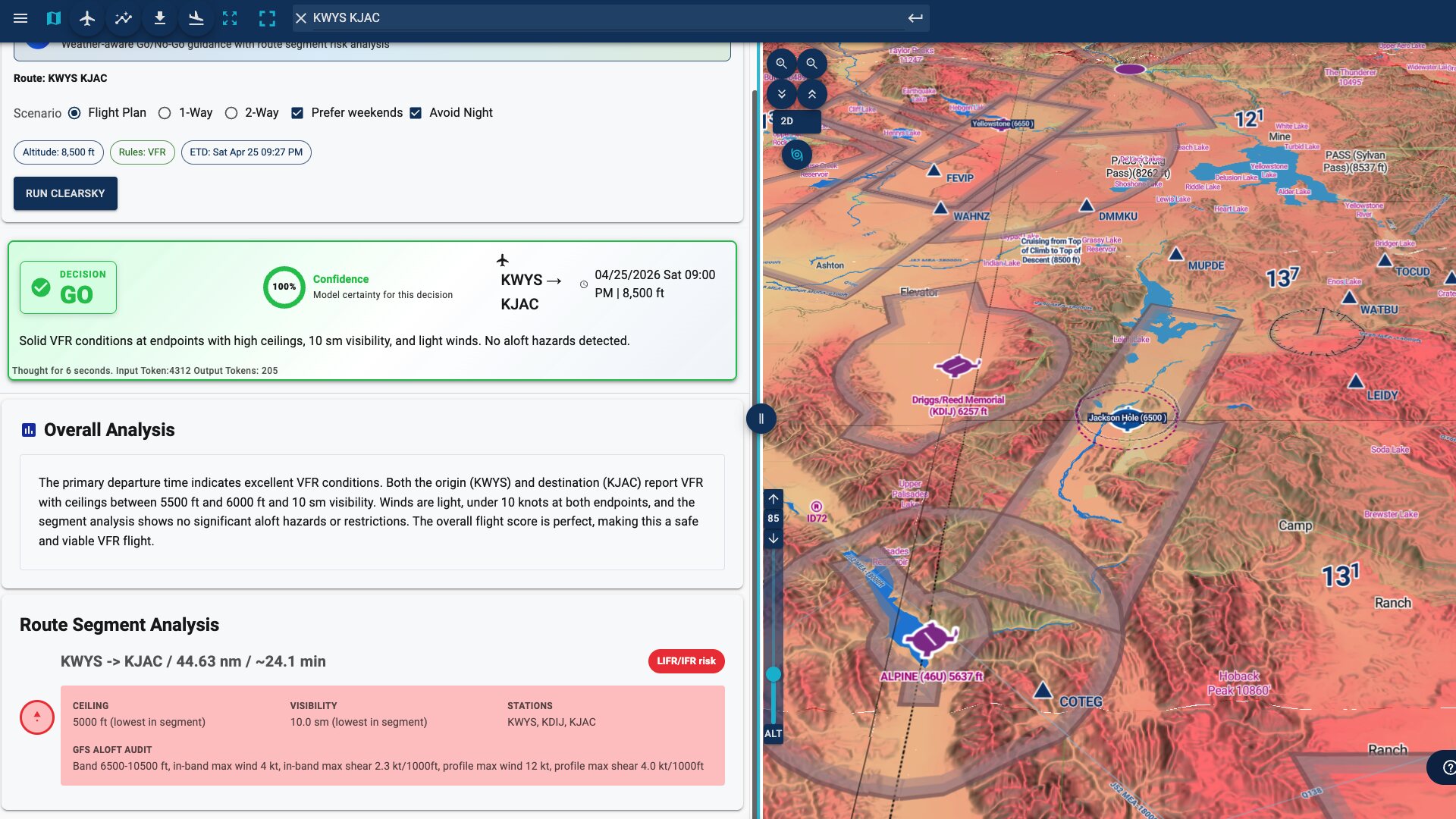Select the map layers icon in the toolbar
1456x819 pixels.
[53, 18]
